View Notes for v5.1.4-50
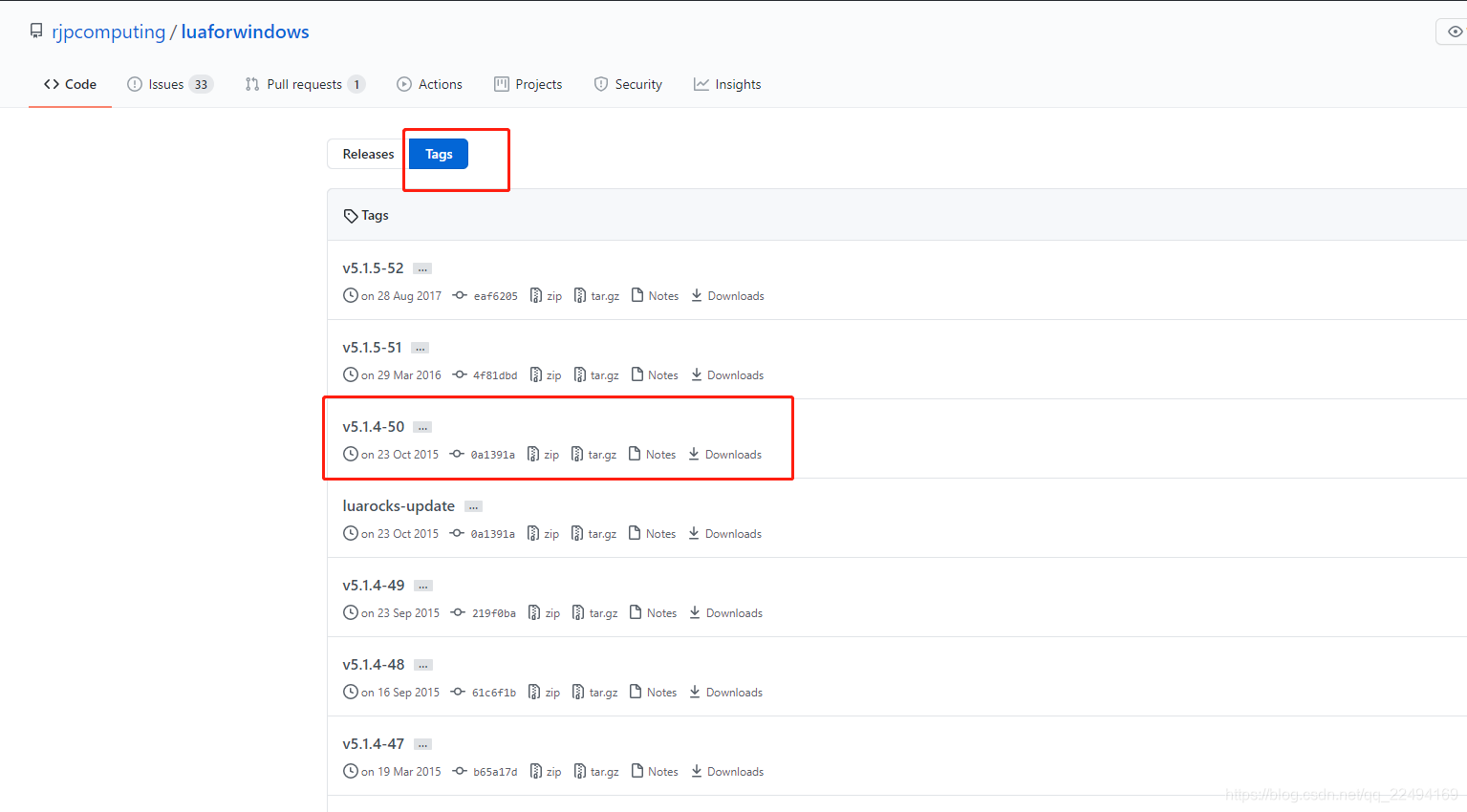The image size is (1467, 812). pyautogui.click(x=652, y=455)
